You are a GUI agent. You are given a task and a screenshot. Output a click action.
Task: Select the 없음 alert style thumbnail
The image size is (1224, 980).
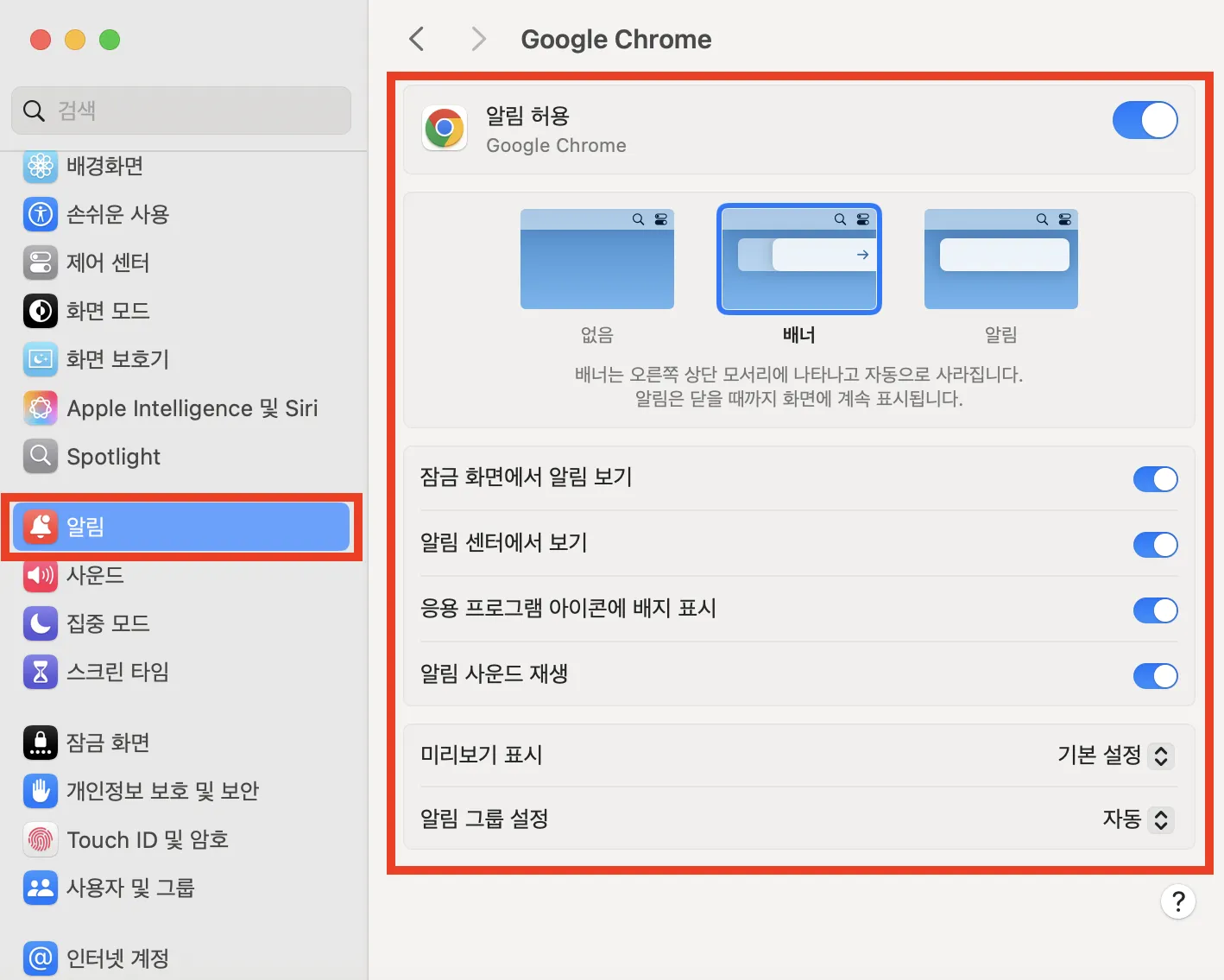point(597,259)
